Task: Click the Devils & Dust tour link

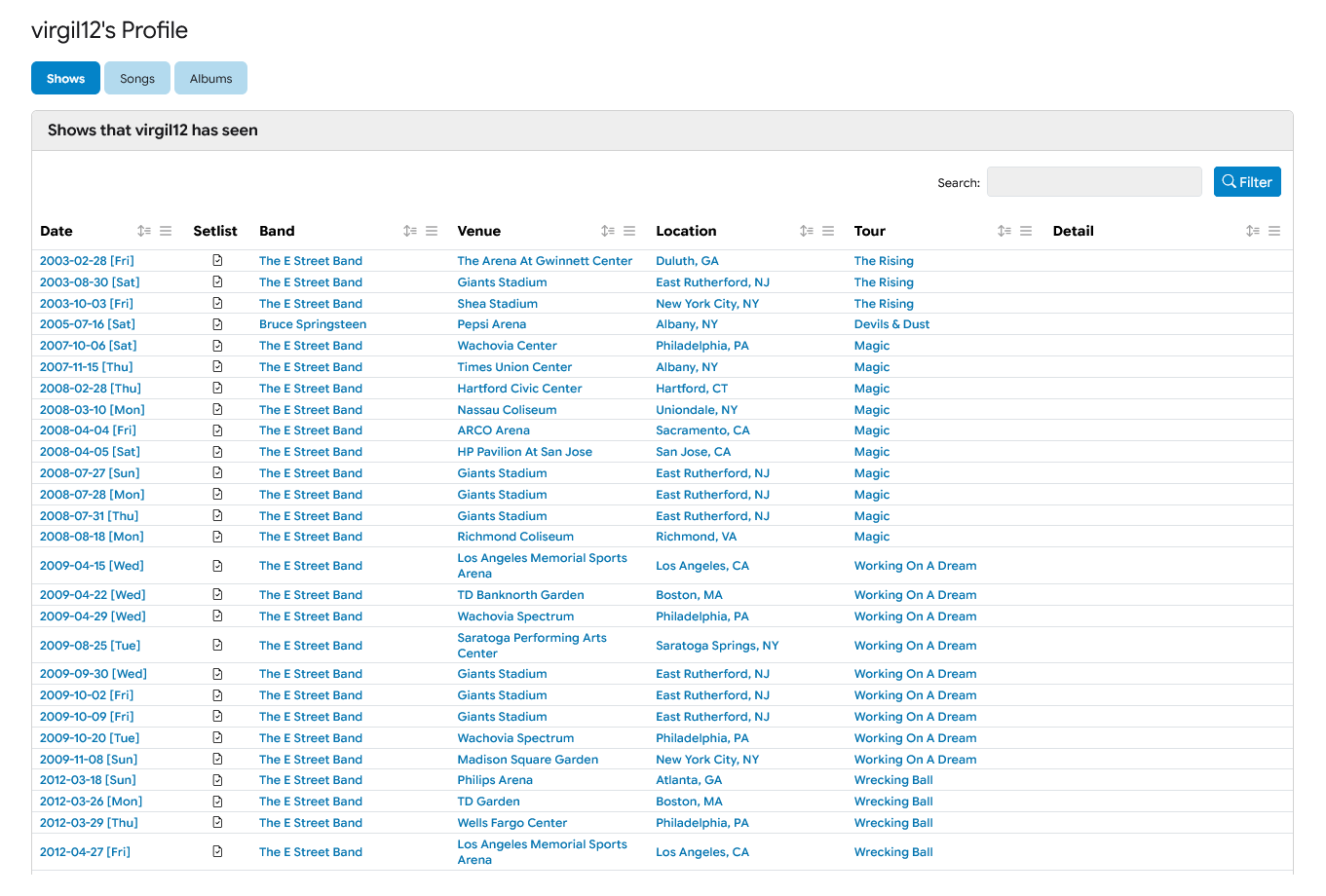Action: pyautogui.click(x=891, y=324)
